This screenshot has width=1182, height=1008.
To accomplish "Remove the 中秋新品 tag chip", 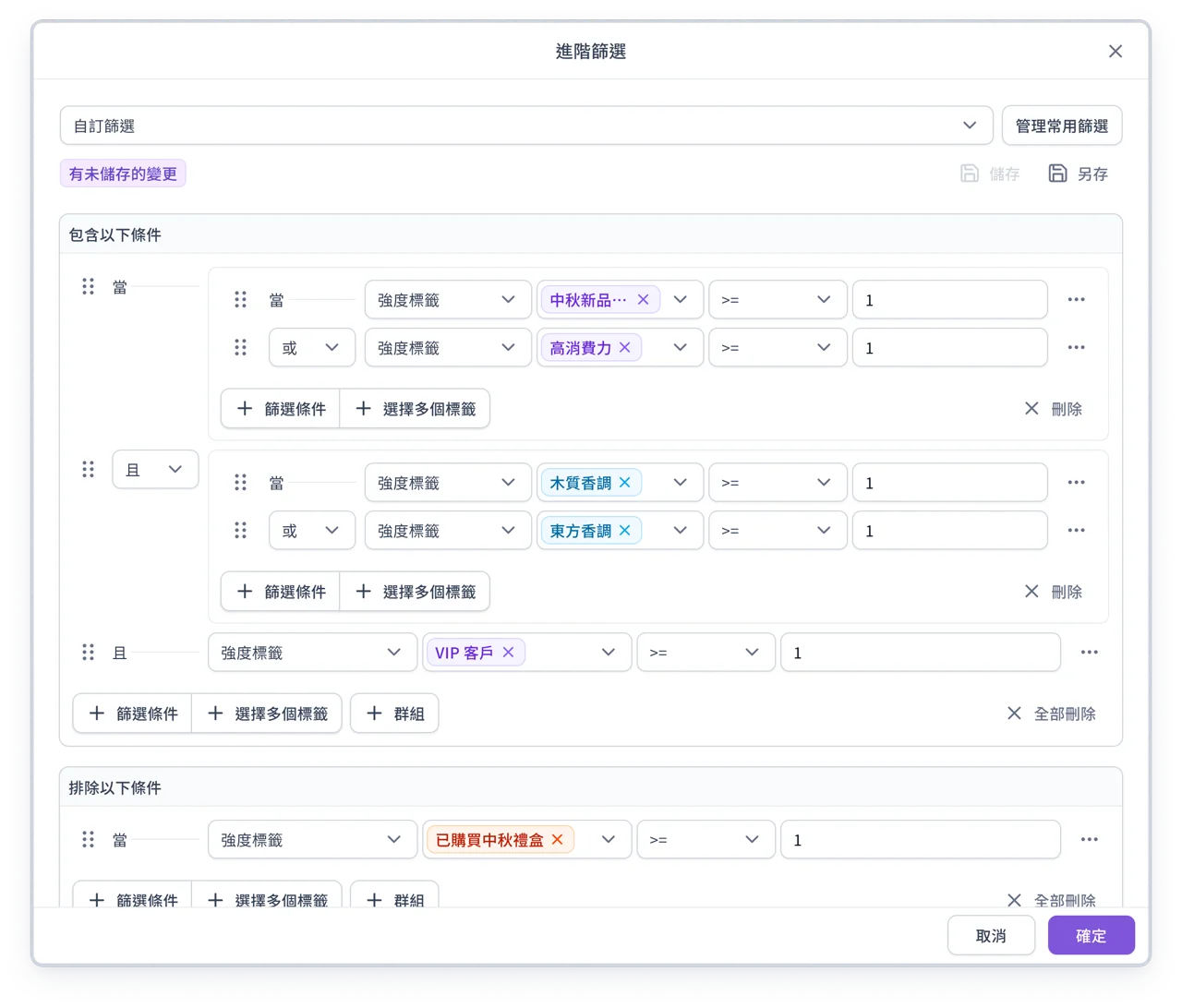I will click(x=643, y=300).
